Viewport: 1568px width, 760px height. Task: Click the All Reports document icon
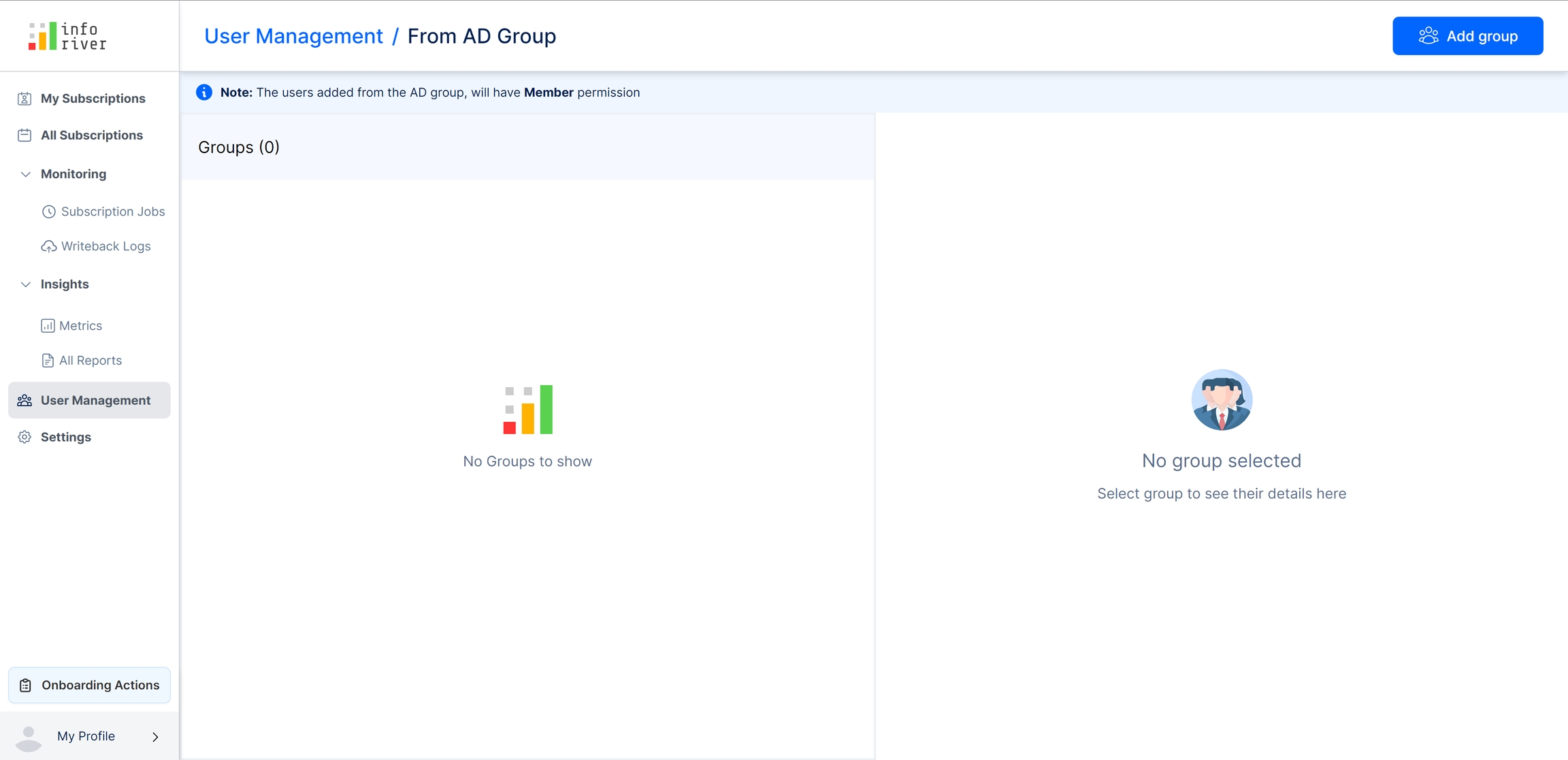(x=48, y=361)
